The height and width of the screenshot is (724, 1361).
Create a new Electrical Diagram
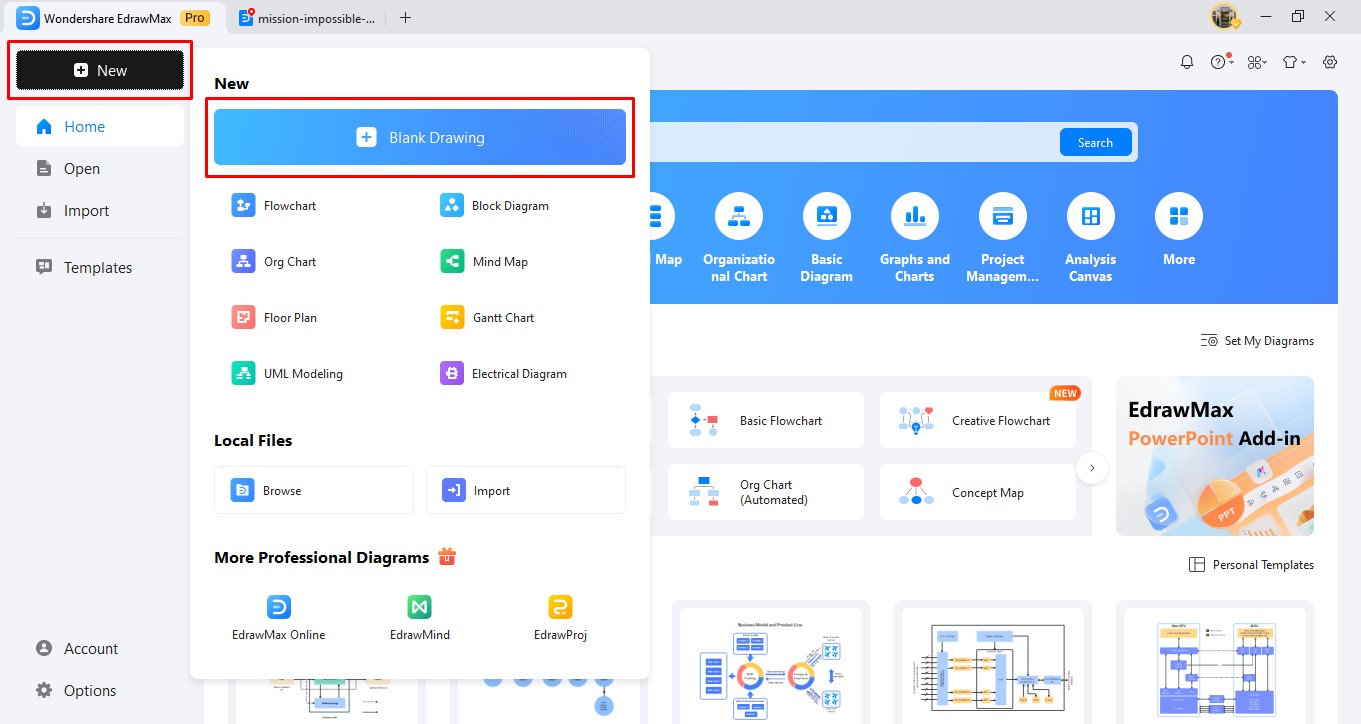[x=504, y=374]
